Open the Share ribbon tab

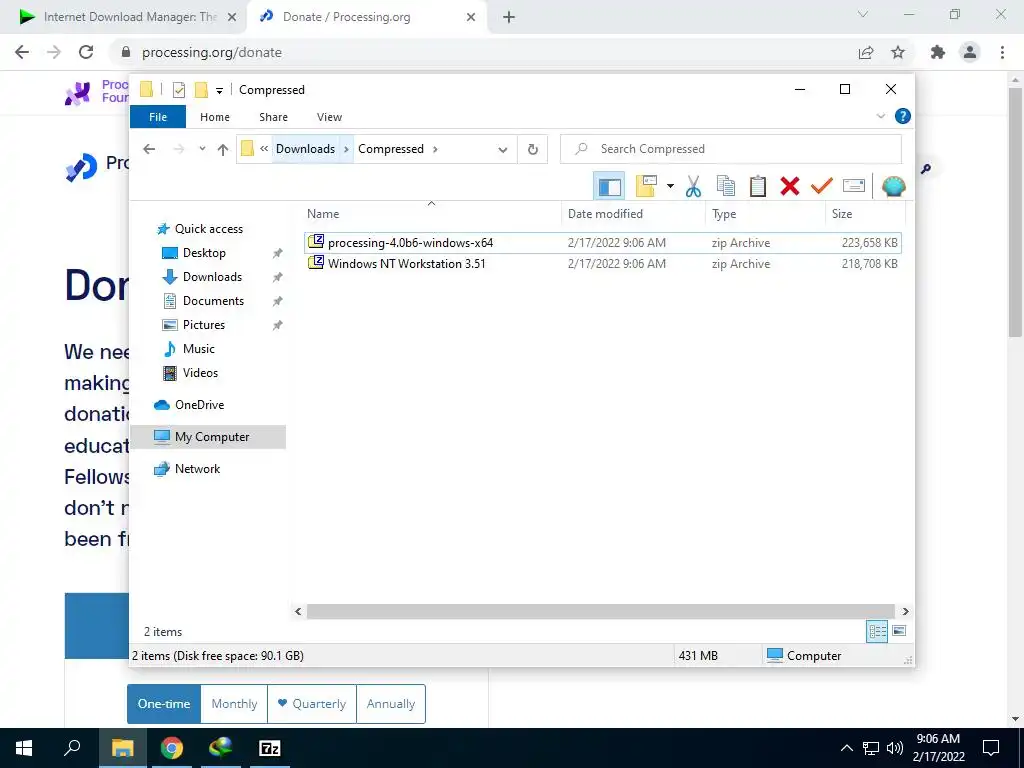point(273,117)
